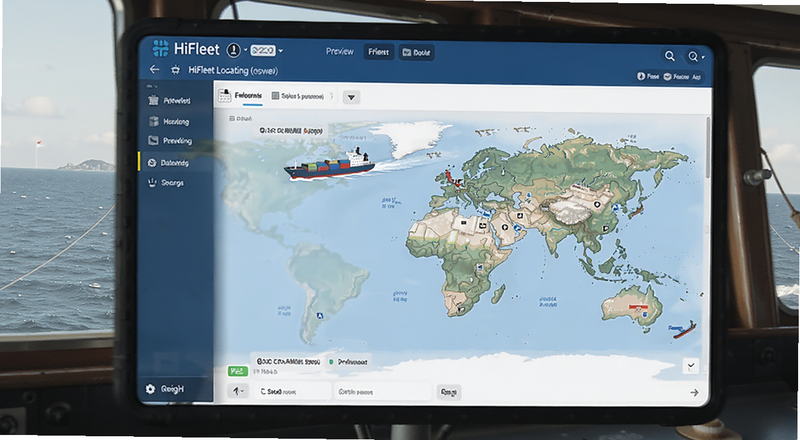Click the first bottom input field

[x=292, y=392]
